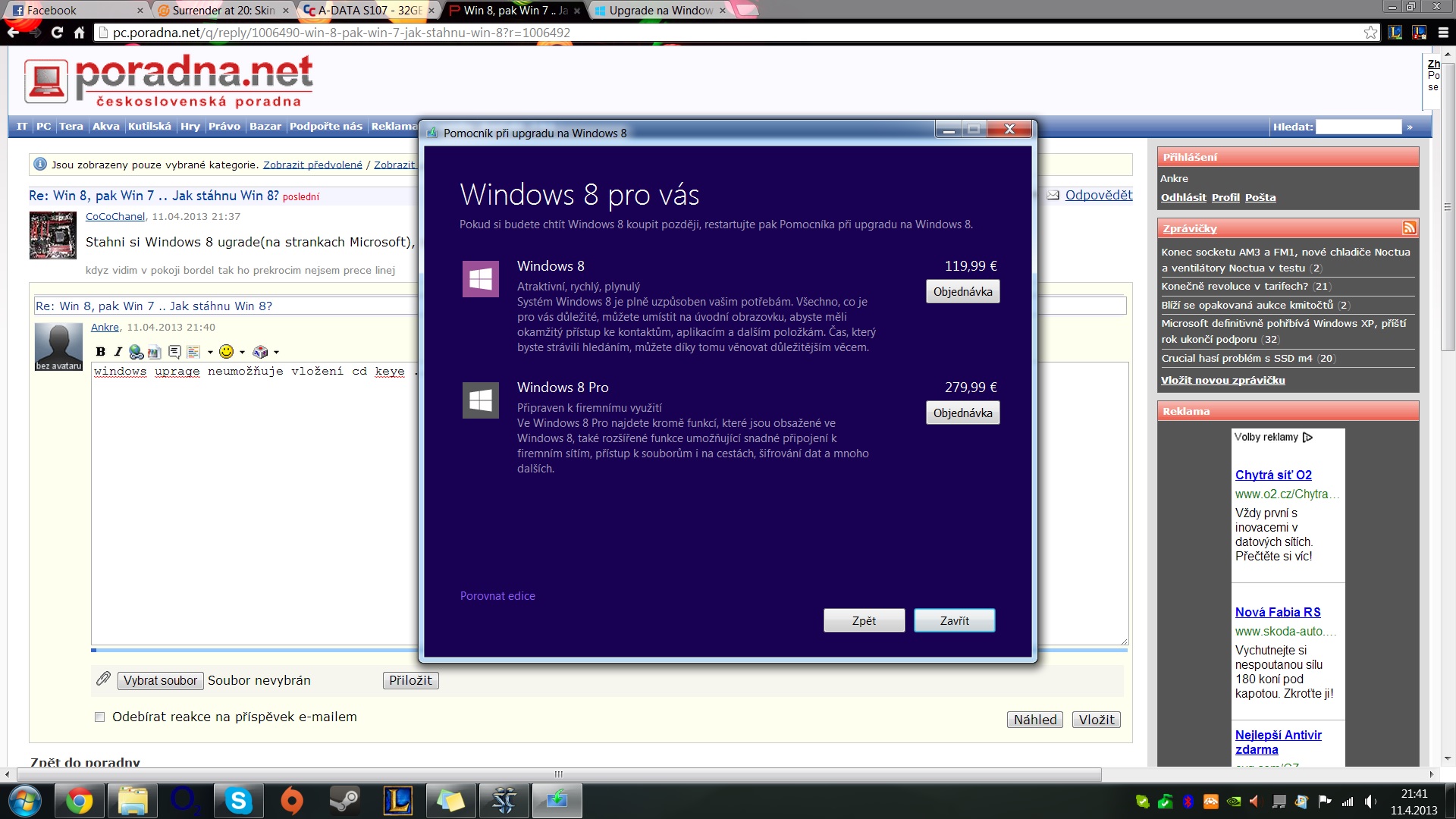Click the Hledat search input field
Screen dimensions: 1456x819
(x=1357, y=127)
